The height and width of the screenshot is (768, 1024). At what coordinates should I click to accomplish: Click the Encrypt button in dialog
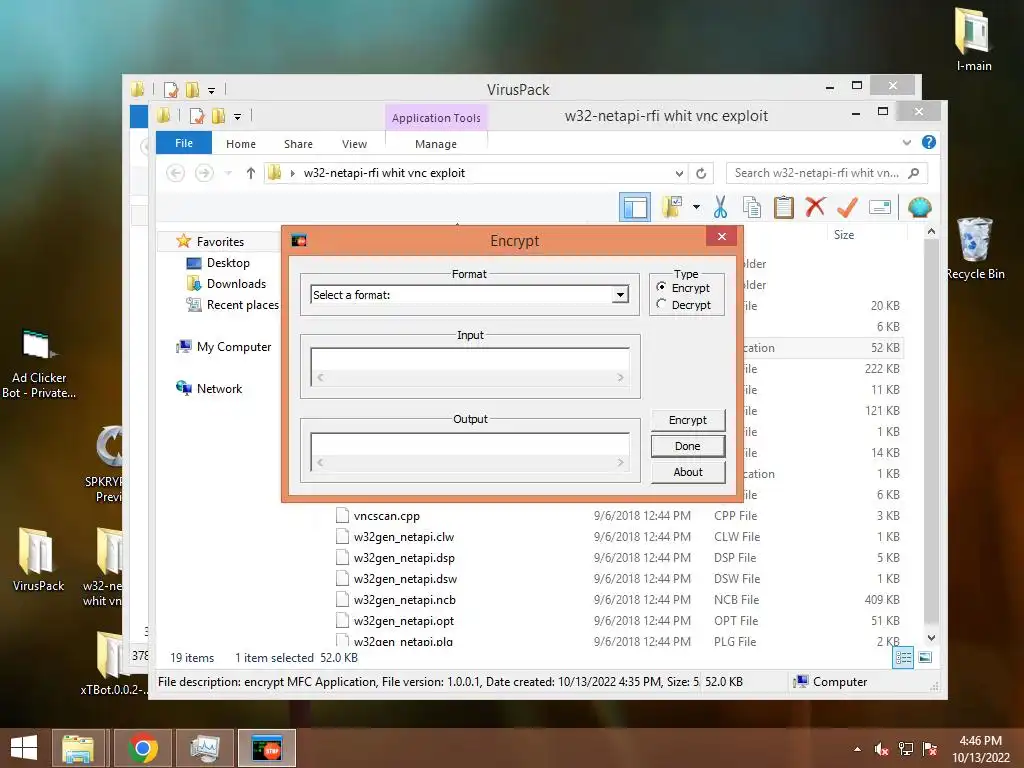coord(688,420)
